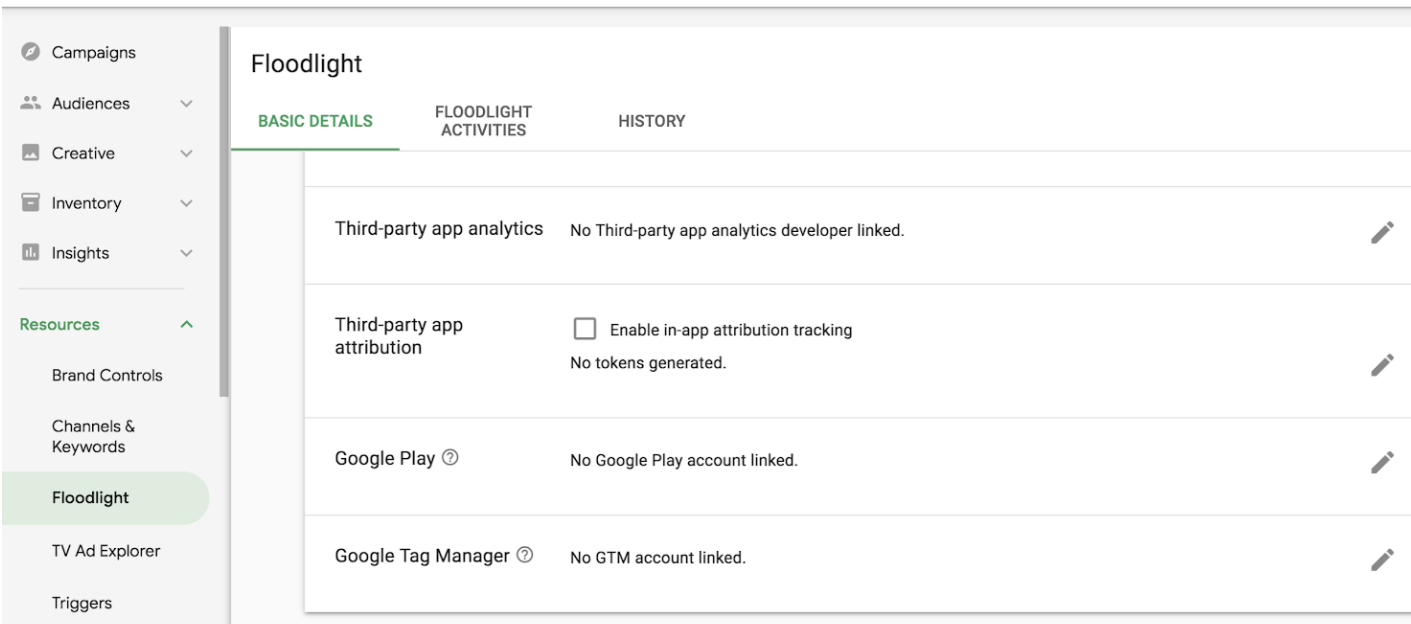This screenshot has height=624, width=1411.
Task: Click the Campaigns compass icon
Action: (x=28, y=53)
